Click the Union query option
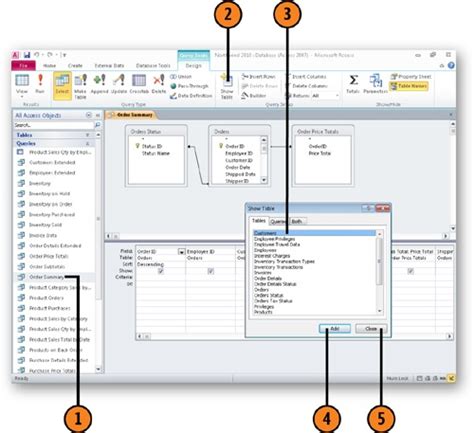474x433 pixels. tap(181, 77)
